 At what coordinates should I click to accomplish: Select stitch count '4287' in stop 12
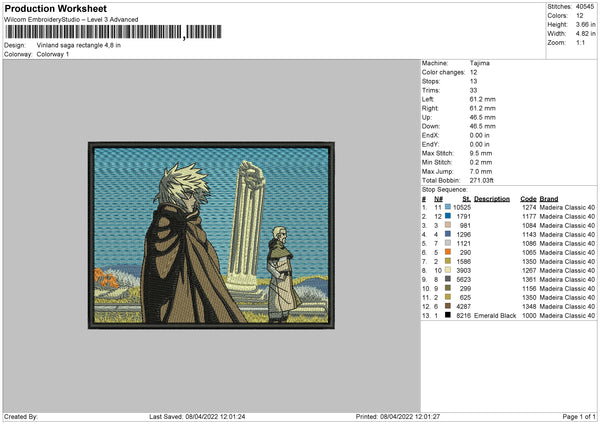click(463, 307)
